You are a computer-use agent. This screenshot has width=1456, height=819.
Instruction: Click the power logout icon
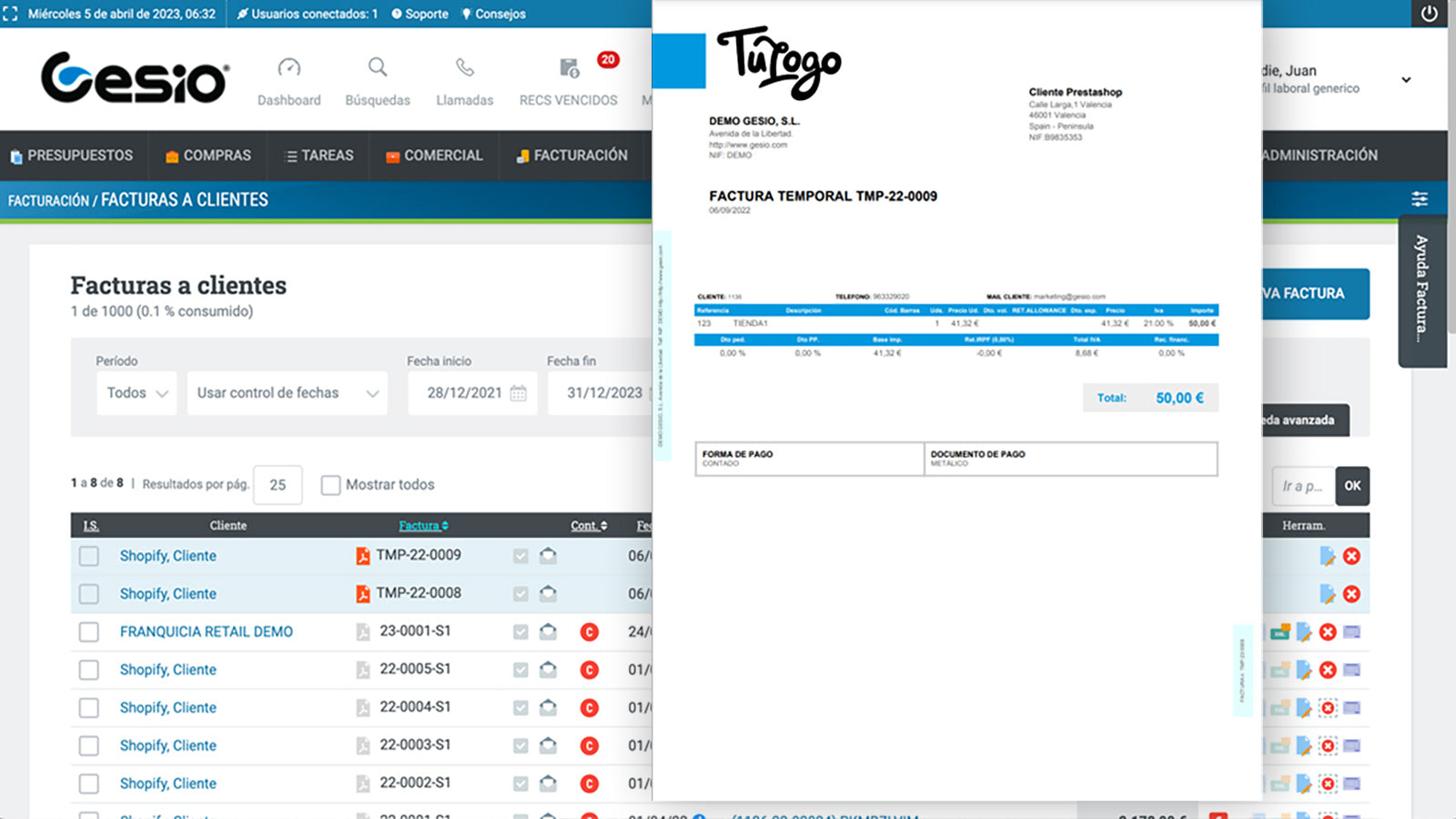click(x=1430, y=14)
